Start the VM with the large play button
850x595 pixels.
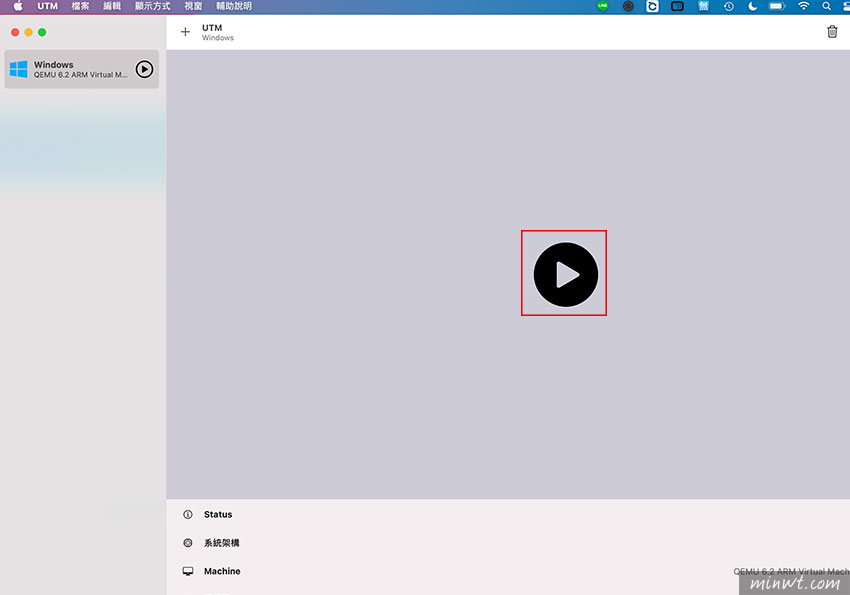coord(565,274)
